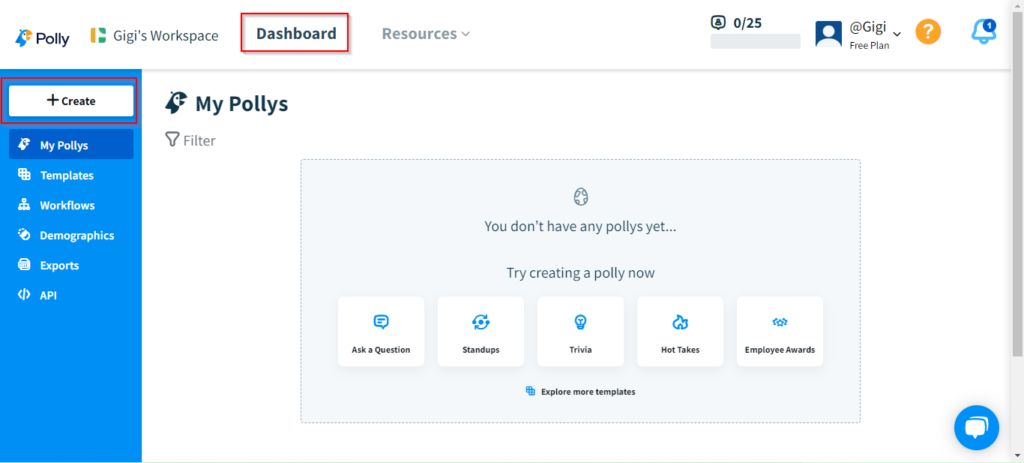Click the Exports icon in the sidebar
1024x463 pixels.
(24, 264)
